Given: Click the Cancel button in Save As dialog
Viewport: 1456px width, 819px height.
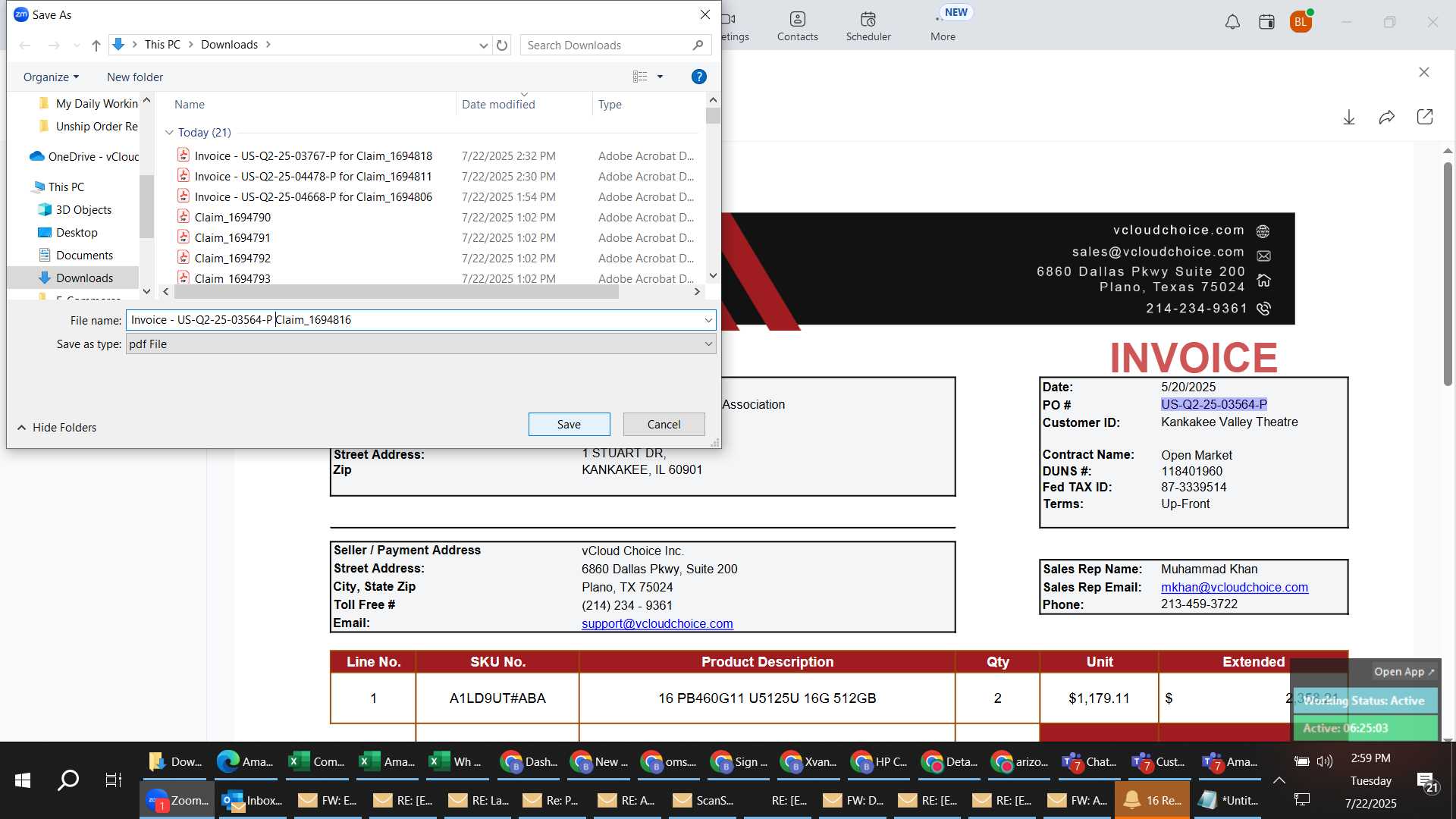Looking at the screenshot, I should click(664, 425).
